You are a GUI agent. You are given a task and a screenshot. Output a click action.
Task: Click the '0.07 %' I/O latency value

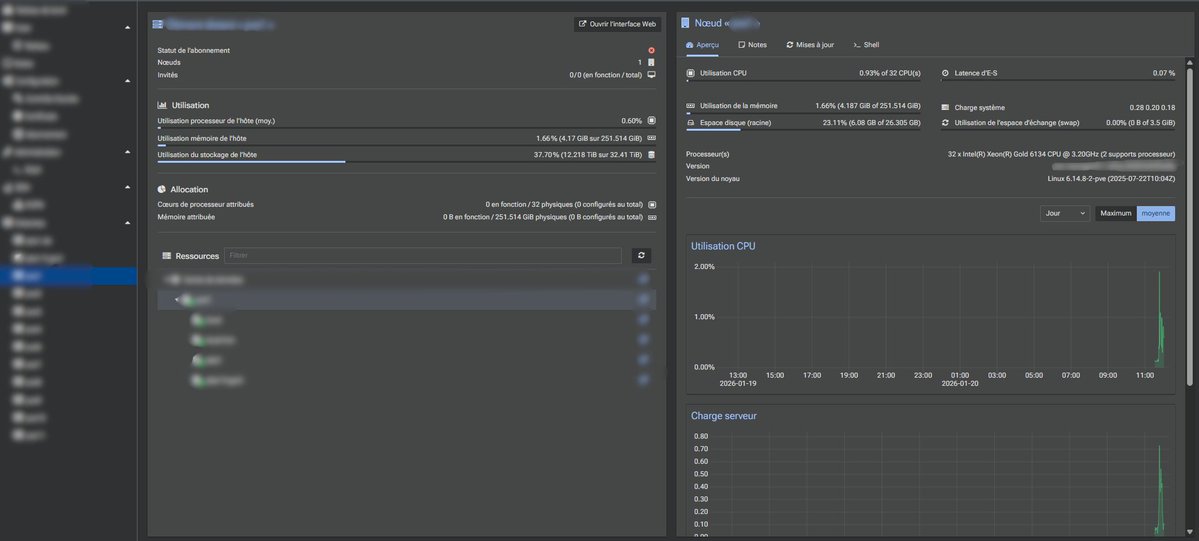[1164, 73]
